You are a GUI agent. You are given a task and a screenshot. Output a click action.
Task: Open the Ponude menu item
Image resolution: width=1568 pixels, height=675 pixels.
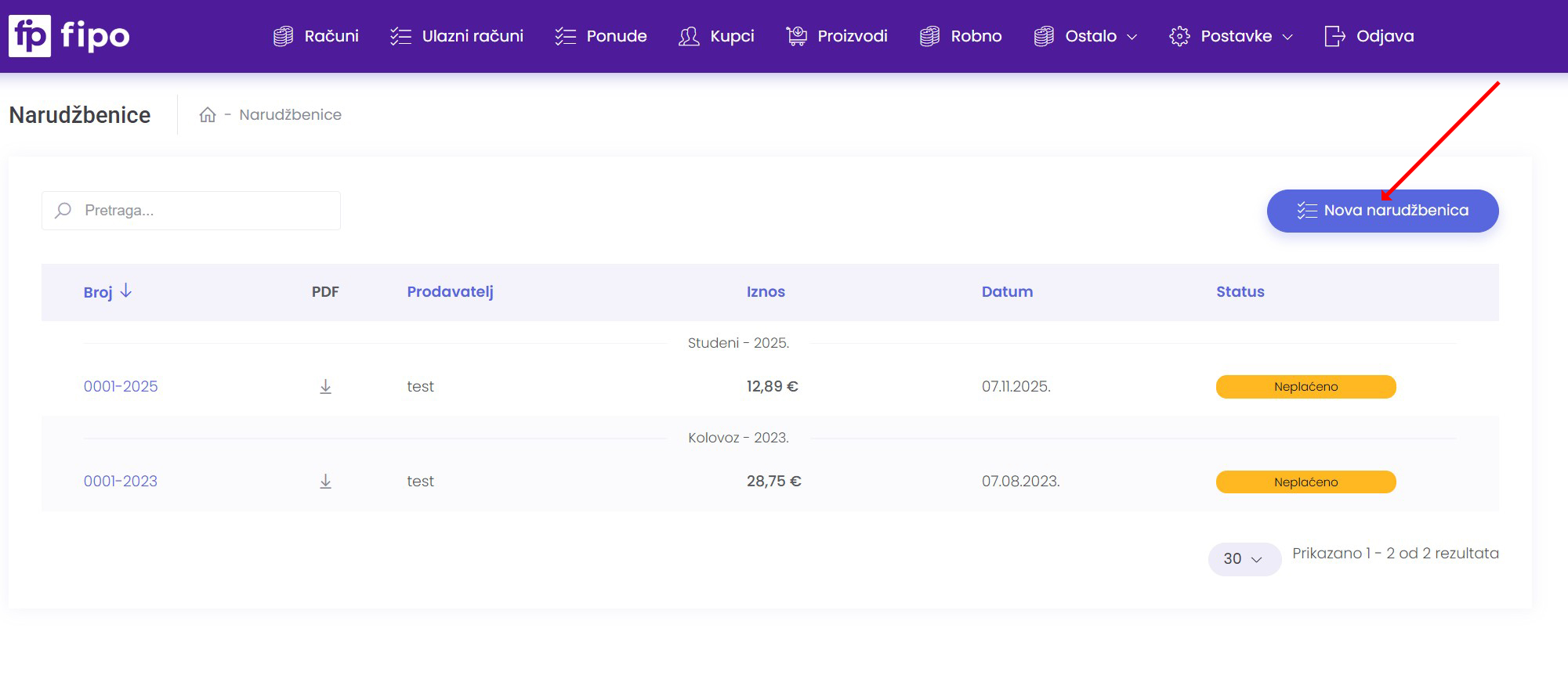click(601, 36)
